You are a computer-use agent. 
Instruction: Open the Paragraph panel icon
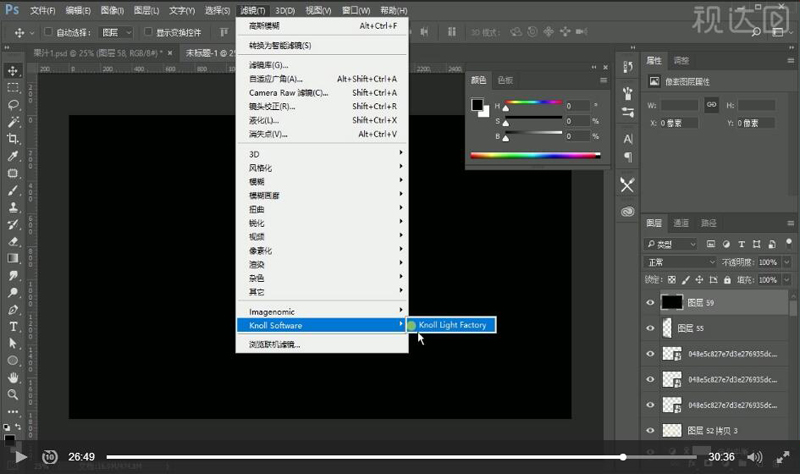click(x=628, y=157)
